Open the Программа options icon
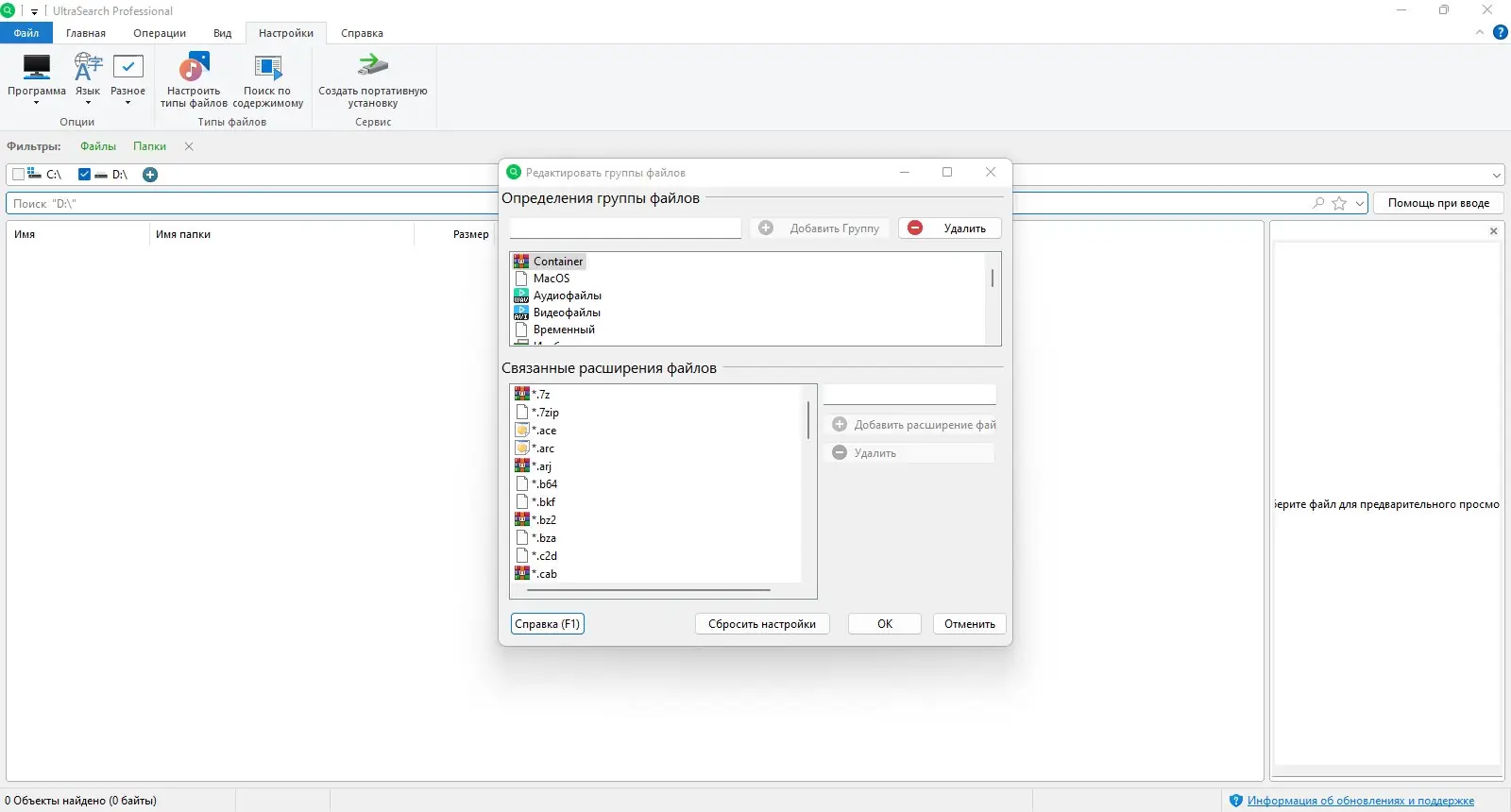 tap(37, 68)
